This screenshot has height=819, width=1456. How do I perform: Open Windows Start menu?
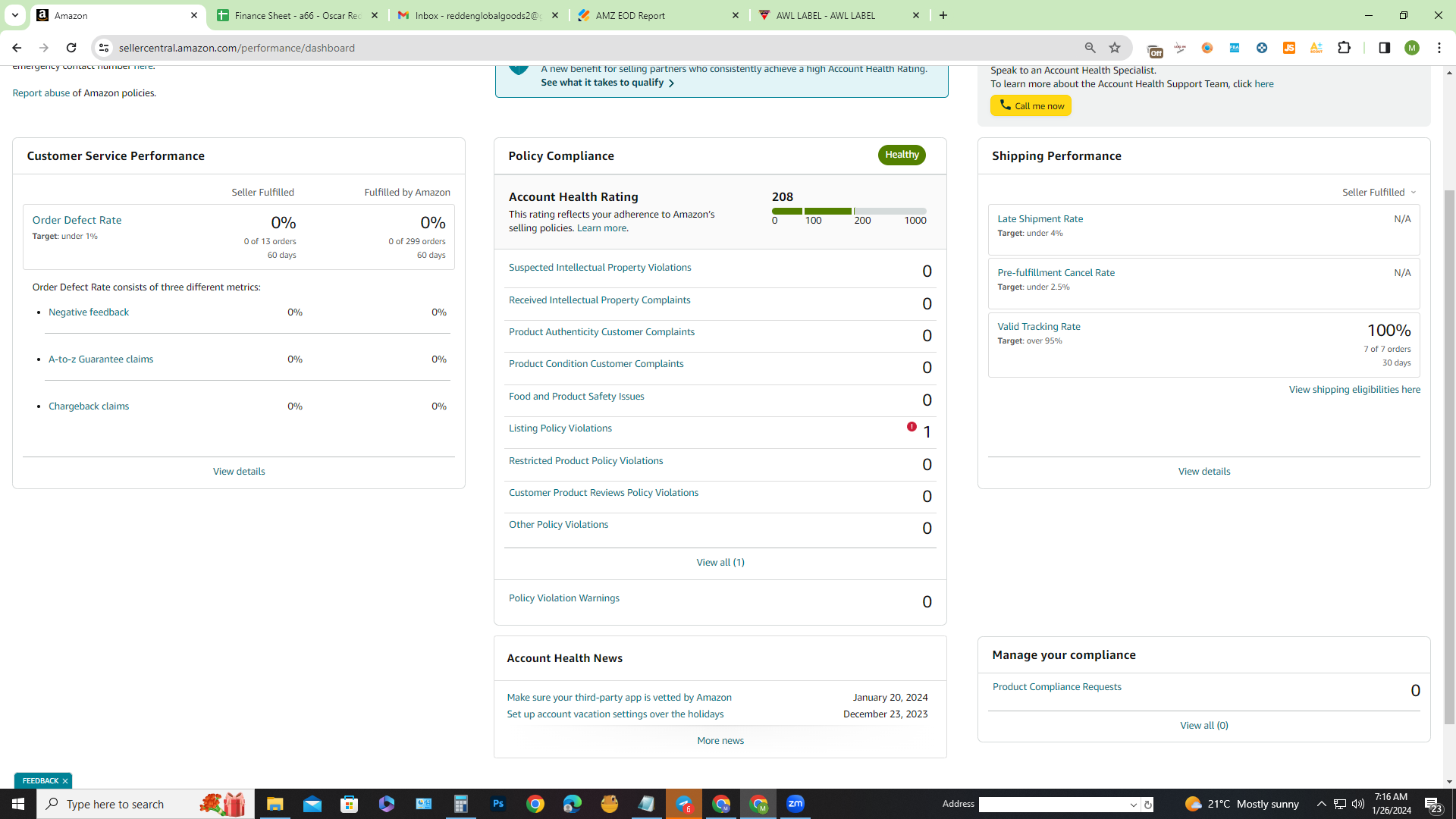point(18,804)
